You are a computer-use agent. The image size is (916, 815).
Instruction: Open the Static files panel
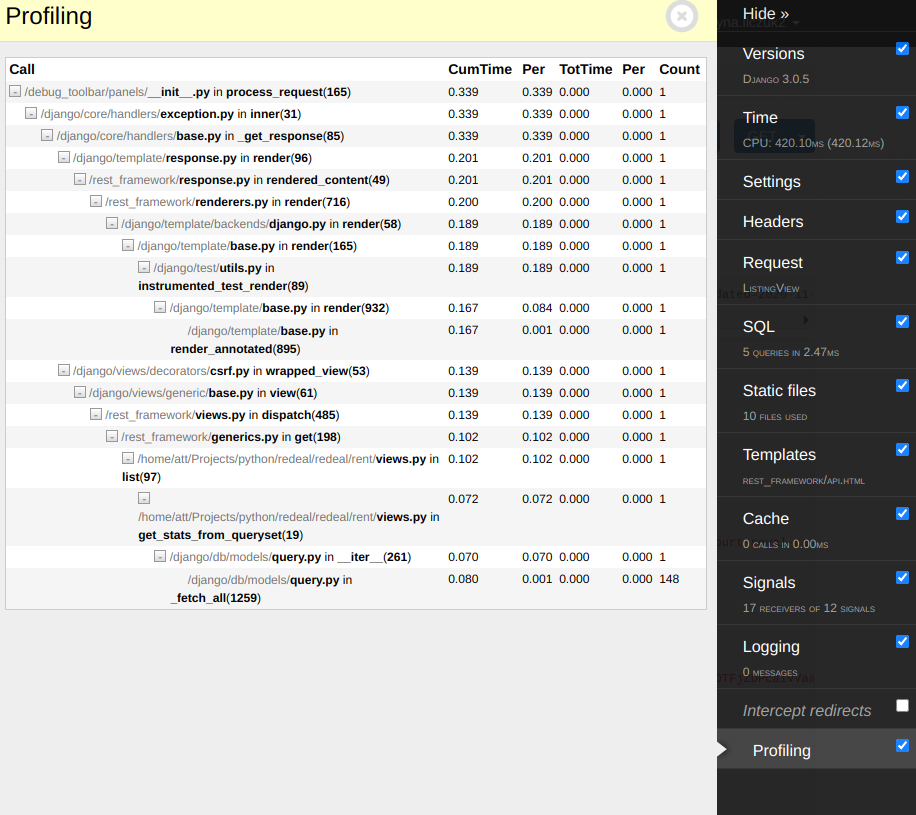click(x=779, y=391)
